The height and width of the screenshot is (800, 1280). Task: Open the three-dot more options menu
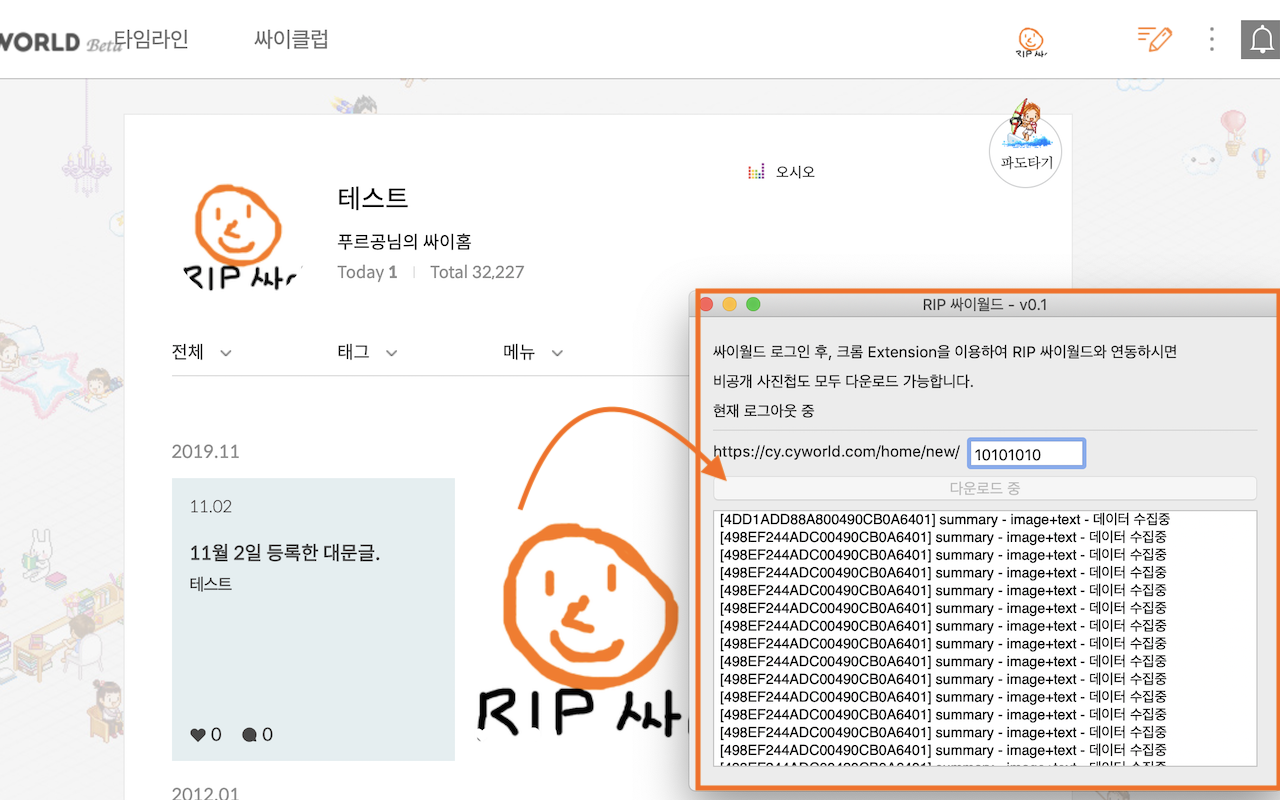tap(1212, 39)
